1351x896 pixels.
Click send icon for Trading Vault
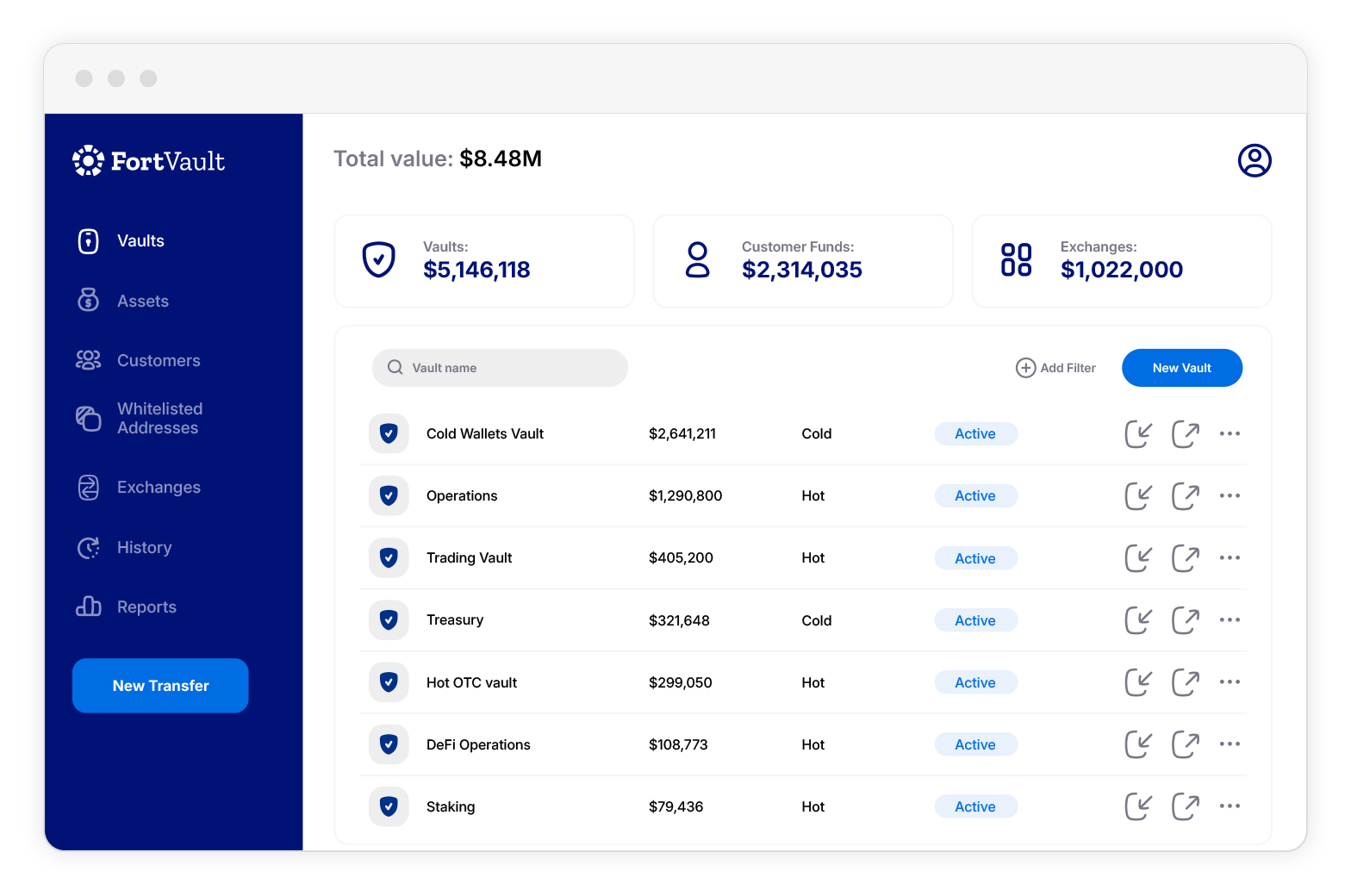pos(1186,557)
